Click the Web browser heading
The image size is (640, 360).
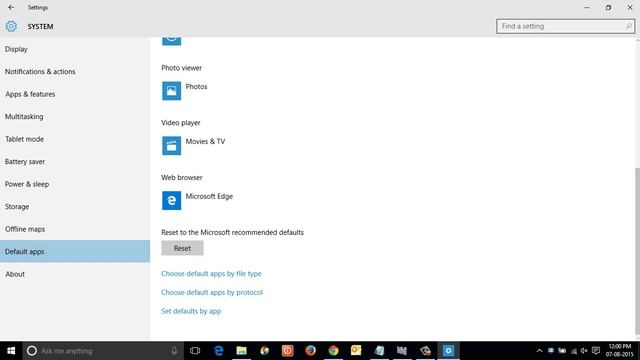(182, 178)
